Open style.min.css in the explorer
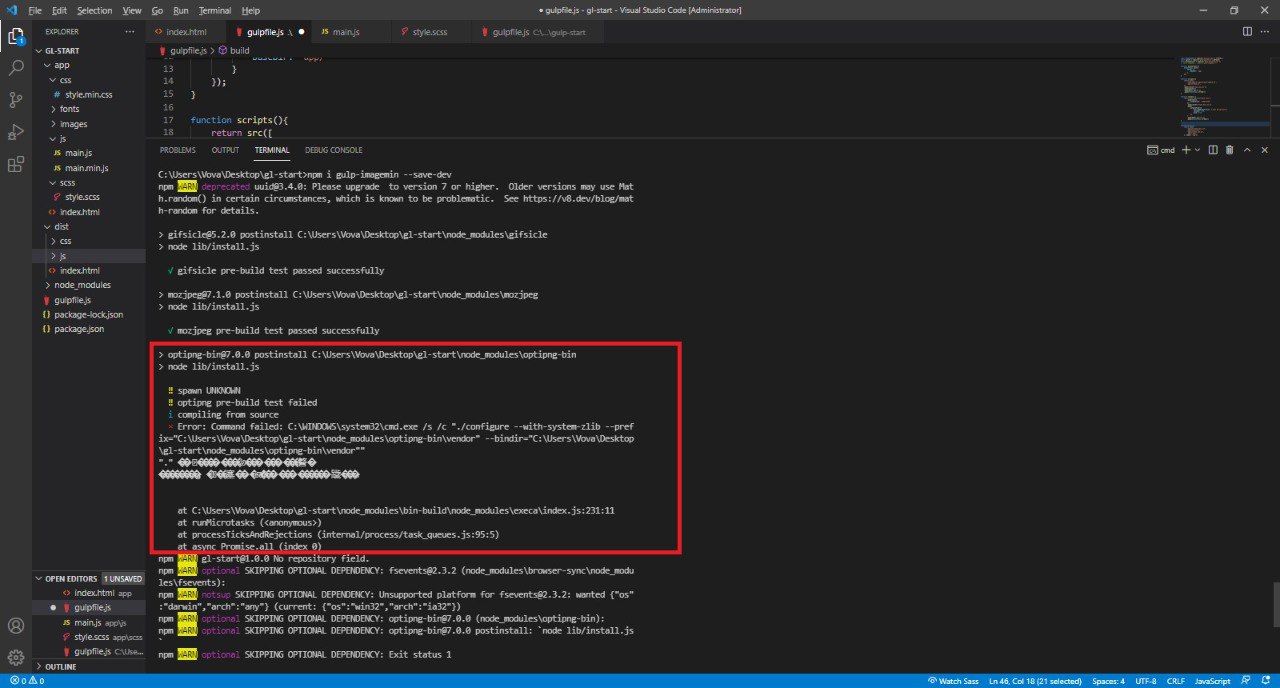 click(88, 95)
